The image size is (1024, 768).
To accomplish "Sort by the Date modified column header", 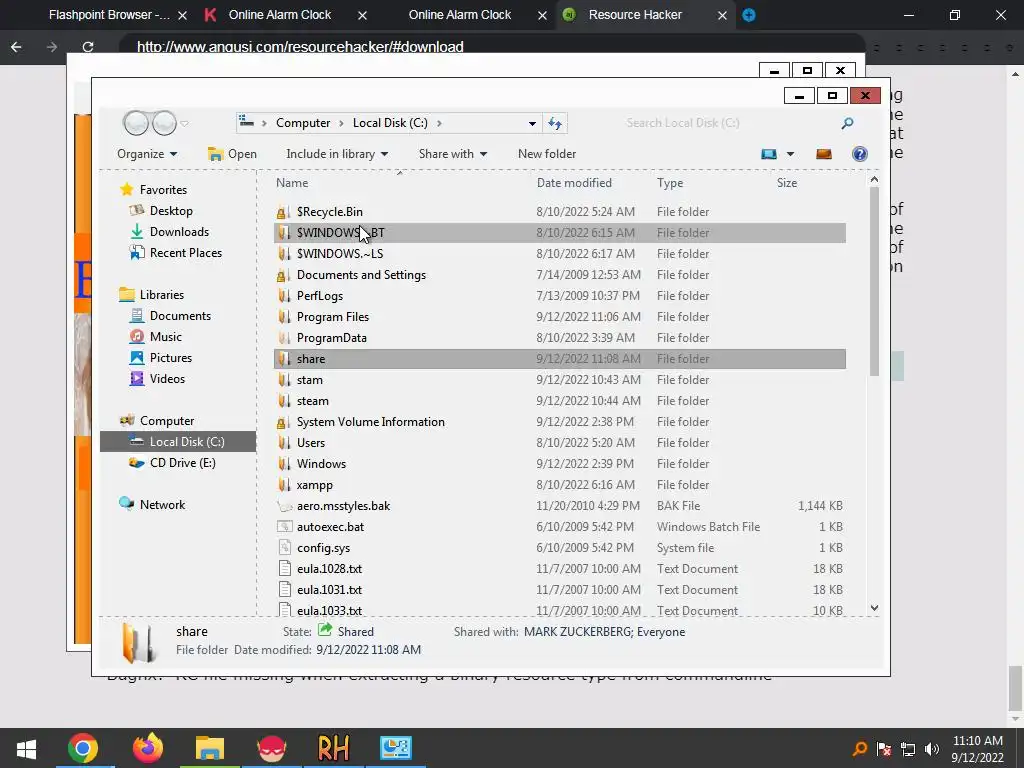I will [574, 183].
